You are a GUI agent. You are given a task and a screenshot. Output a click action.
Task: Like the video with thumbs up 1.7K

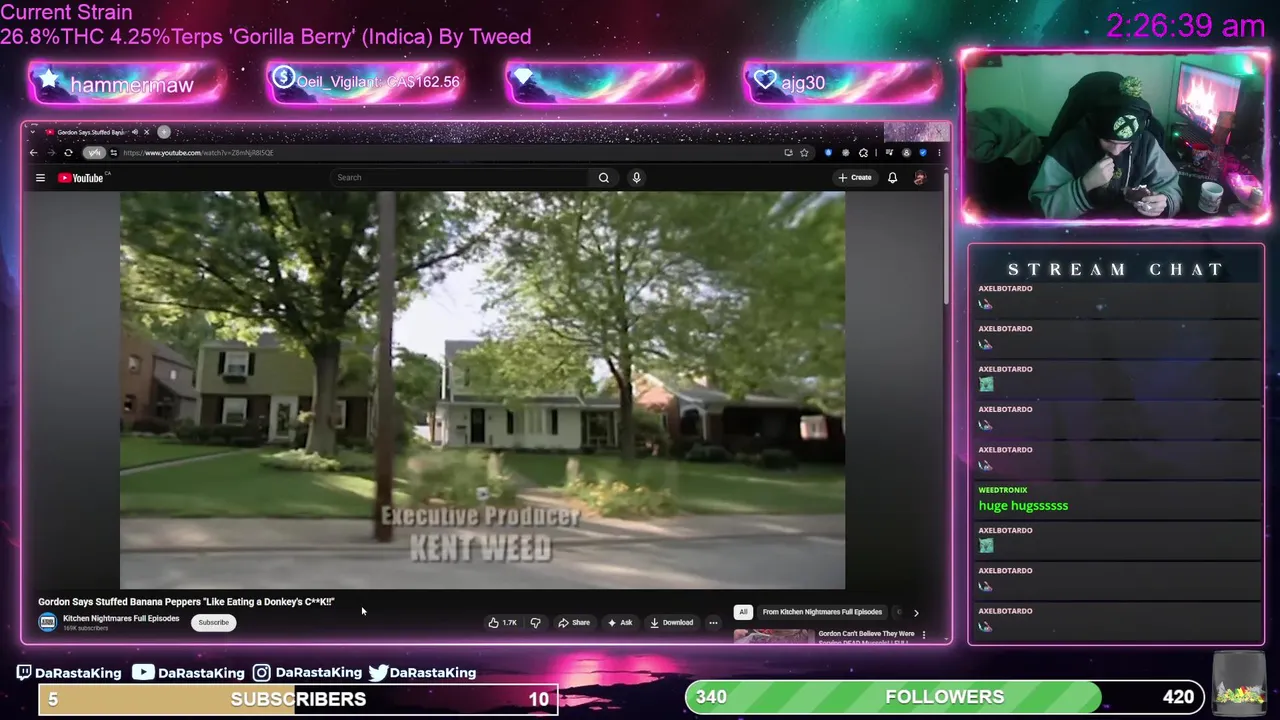click(503, 623)
